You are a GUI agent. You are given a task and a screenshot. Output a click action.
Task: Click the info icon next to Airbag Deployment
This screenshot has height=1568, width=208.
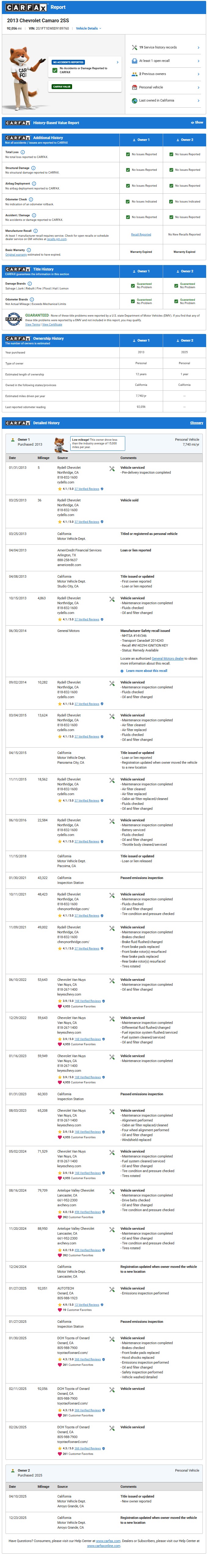[x=34, y=183]
